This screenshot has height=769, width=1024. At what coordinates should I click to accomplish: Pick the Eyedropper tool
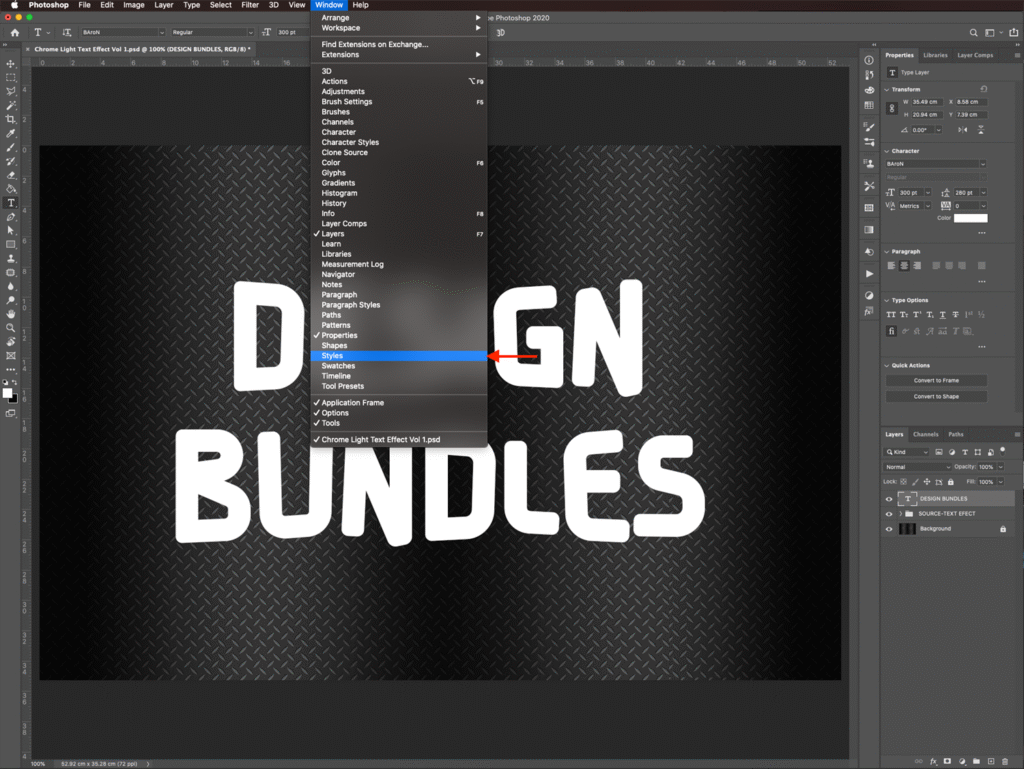[x=11, y=133]
